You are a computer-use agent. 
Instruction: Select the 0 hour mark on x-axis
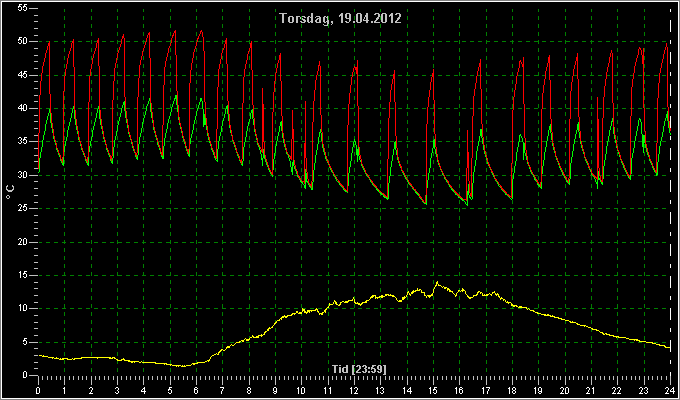tap(38, 390)
